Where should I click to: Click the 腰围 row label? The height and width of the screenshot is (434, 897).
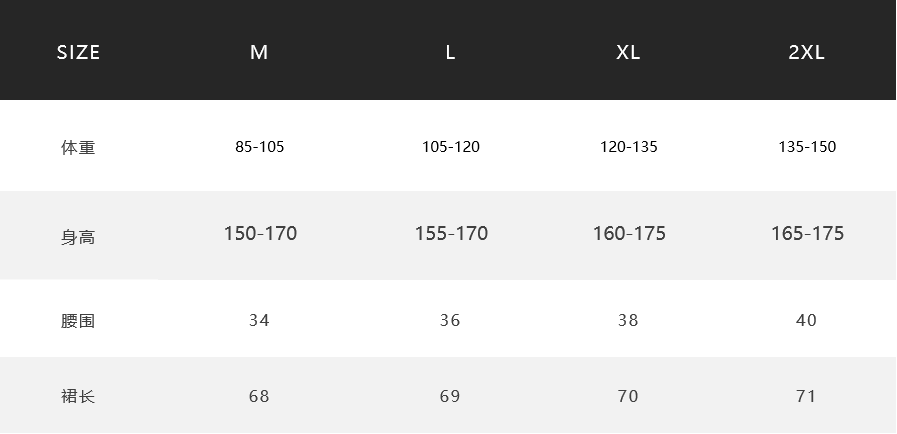click(78, 321)
